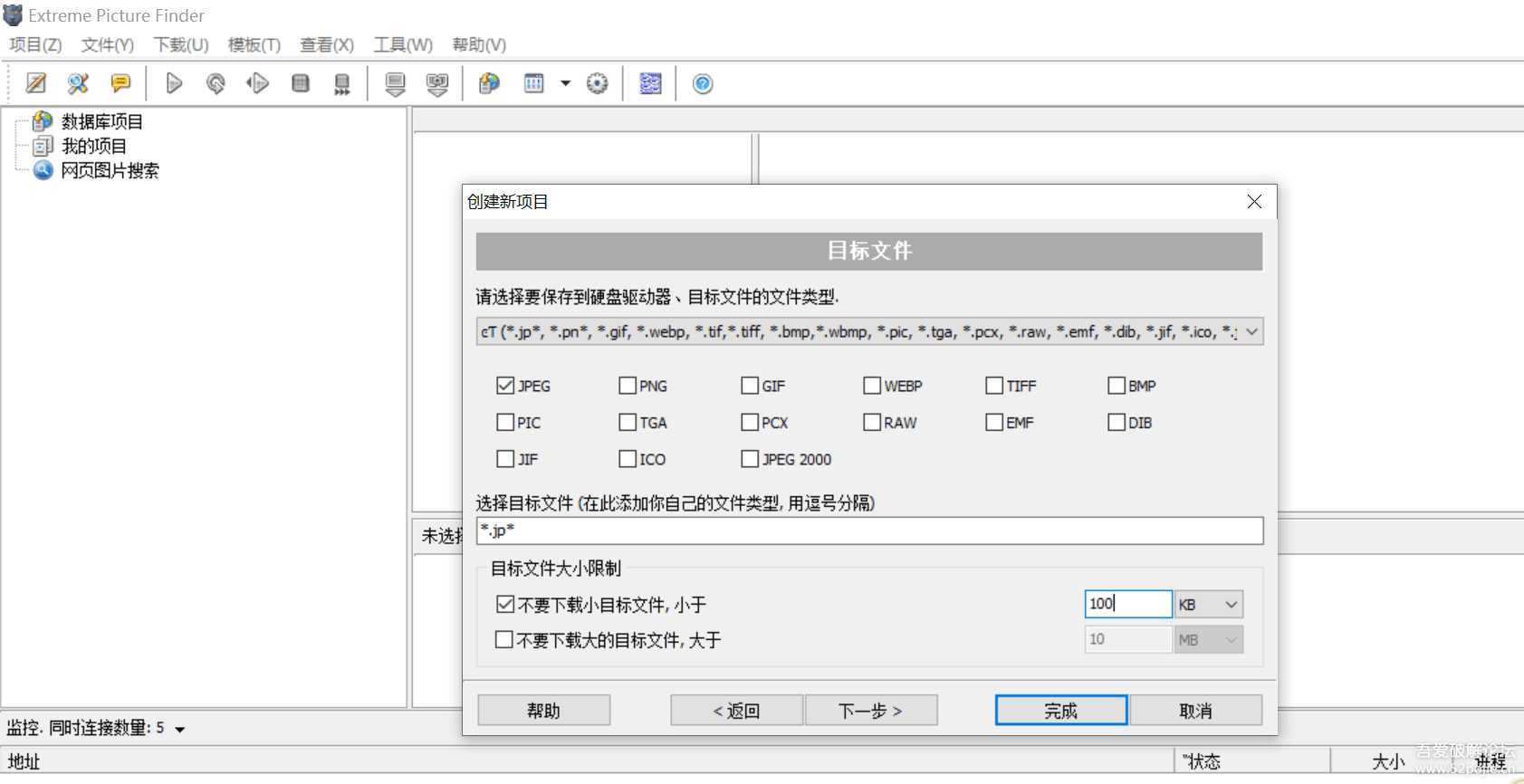Expand the target file type combo box
The image size is (1524, 784).
(x=1251, y=332)
